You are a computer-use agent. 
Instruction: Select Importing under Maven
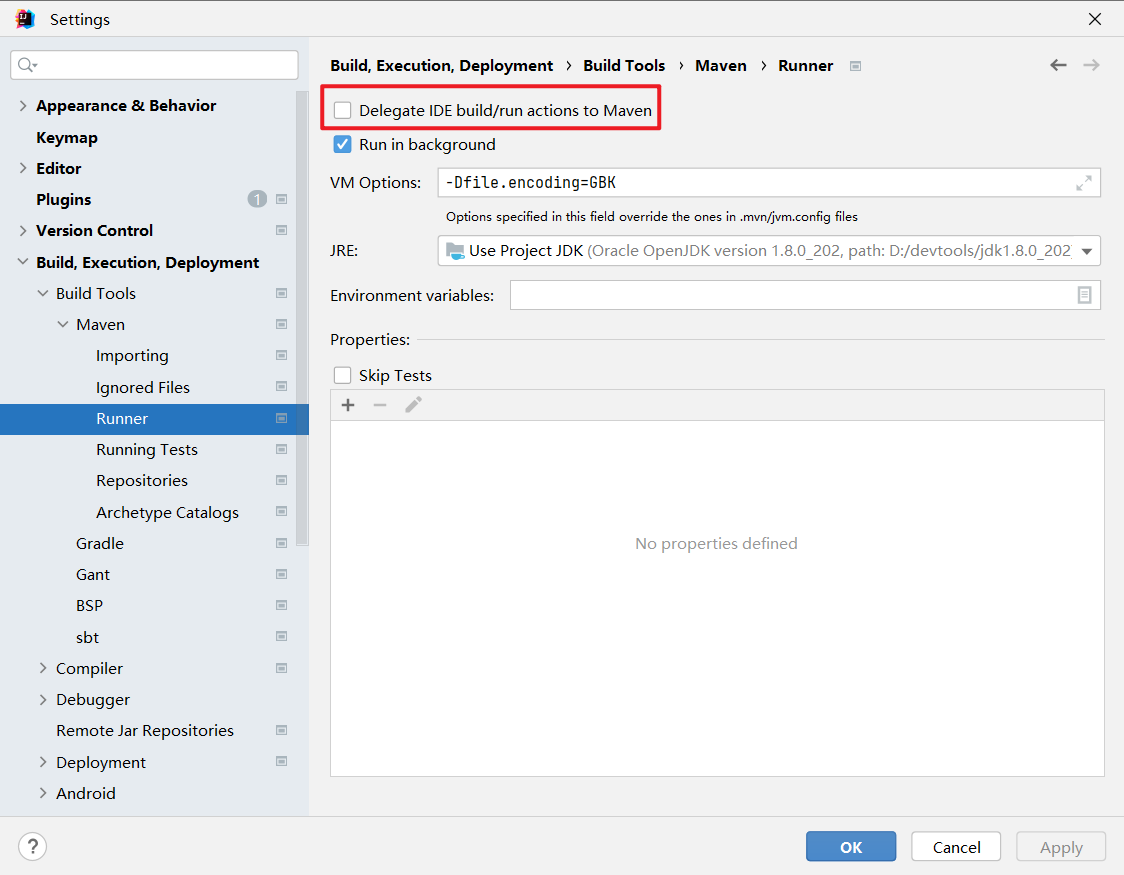pyautogui.click(x=133, y=356)
